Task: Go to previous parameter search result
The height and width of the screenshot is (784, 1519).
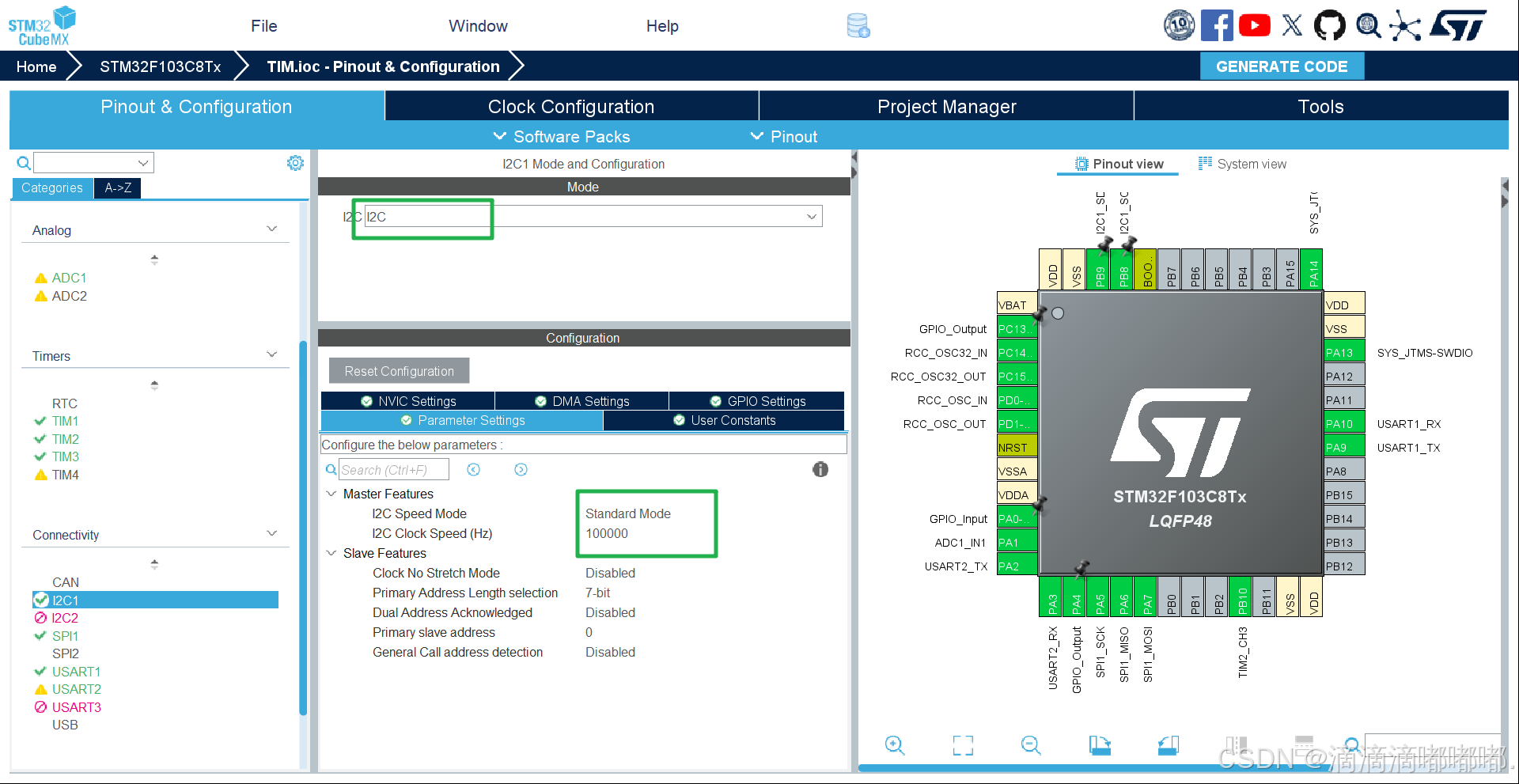Action: (x=473, y=470)
